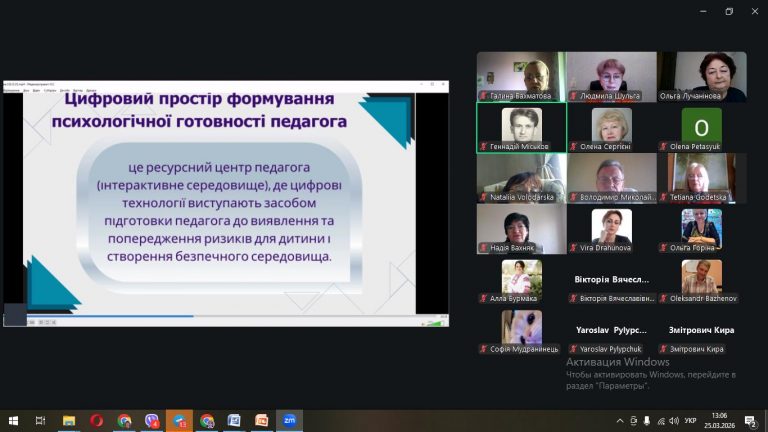Click on Oleksandr Bazhenov's participant tile
The width and height of the screenshot is (768, 432).
click(x=701, y=280)
